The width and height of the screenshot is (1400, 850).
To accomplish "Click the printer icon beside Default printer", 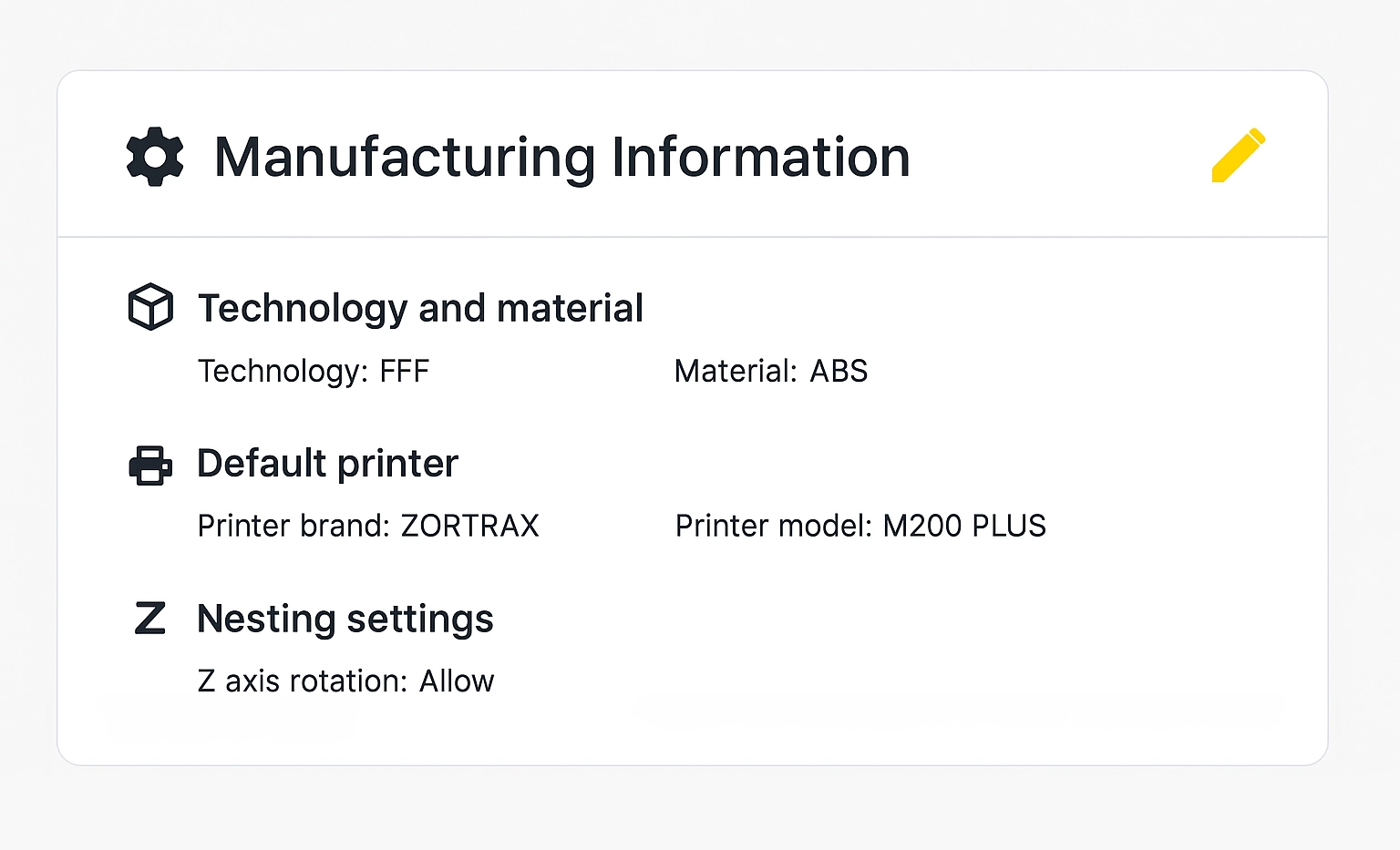I will [150, 465].
